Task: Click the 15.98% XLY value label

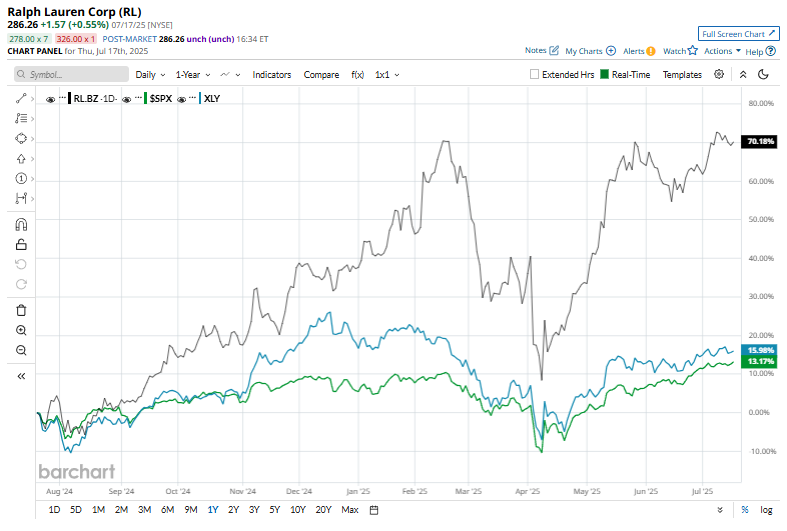Action: (760, 350)
